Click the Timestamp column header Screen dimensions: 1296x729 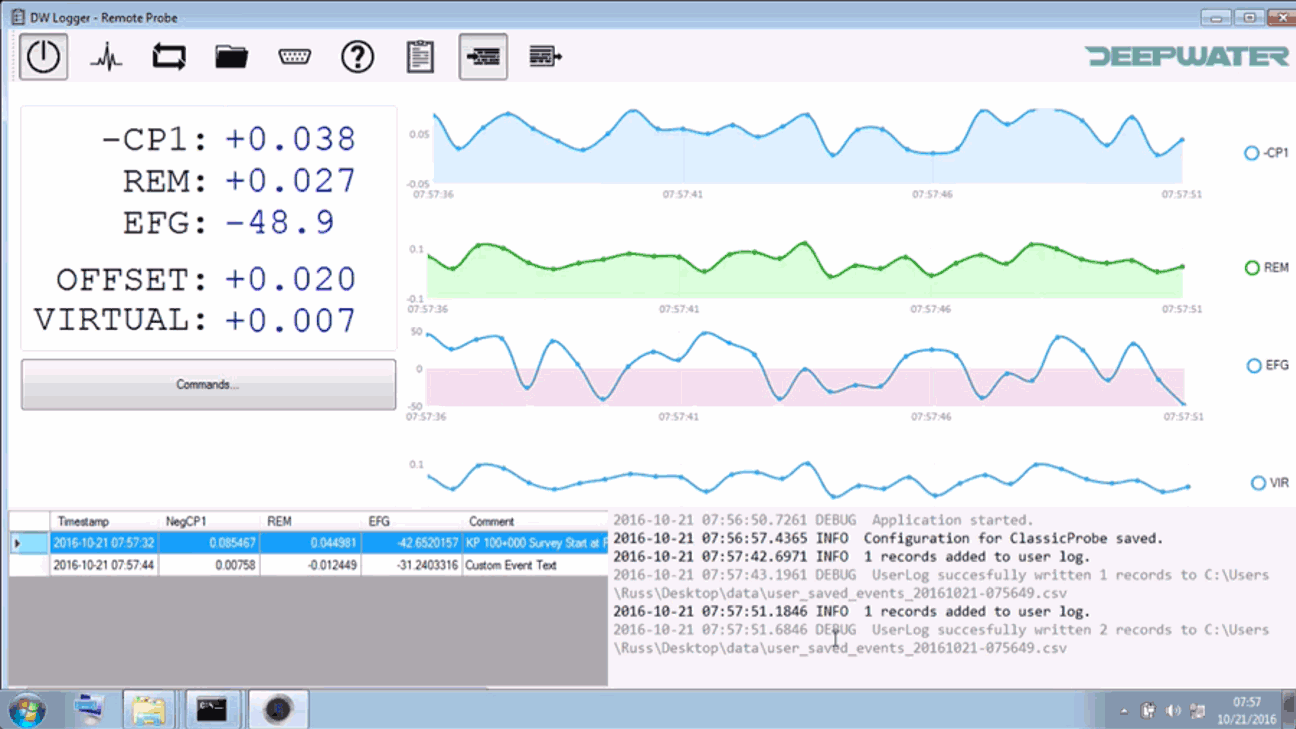click(x=84, y=521)
